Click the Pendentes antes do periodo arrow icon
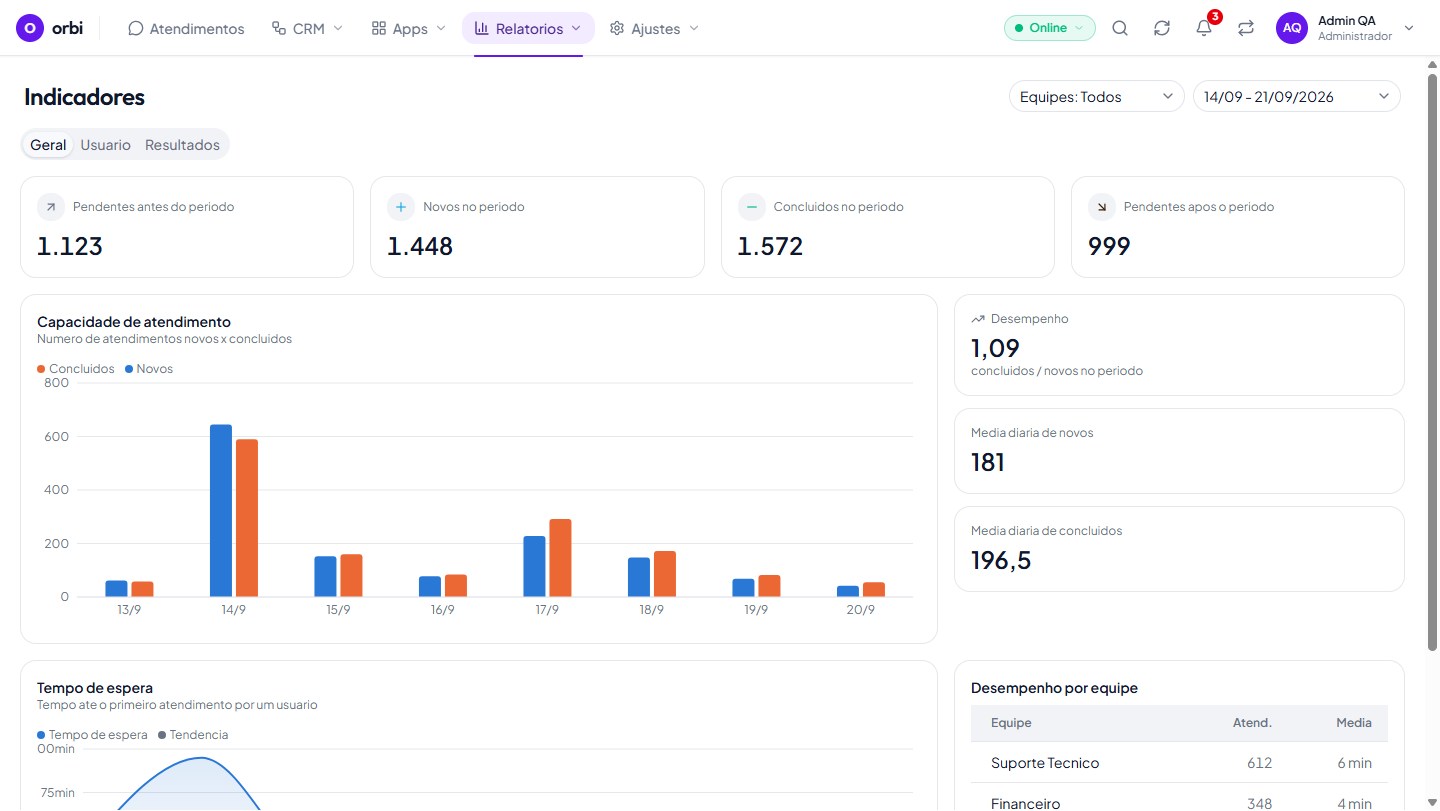The height and width of the screenshot is (811, 1440). click(x=51, y=207)
